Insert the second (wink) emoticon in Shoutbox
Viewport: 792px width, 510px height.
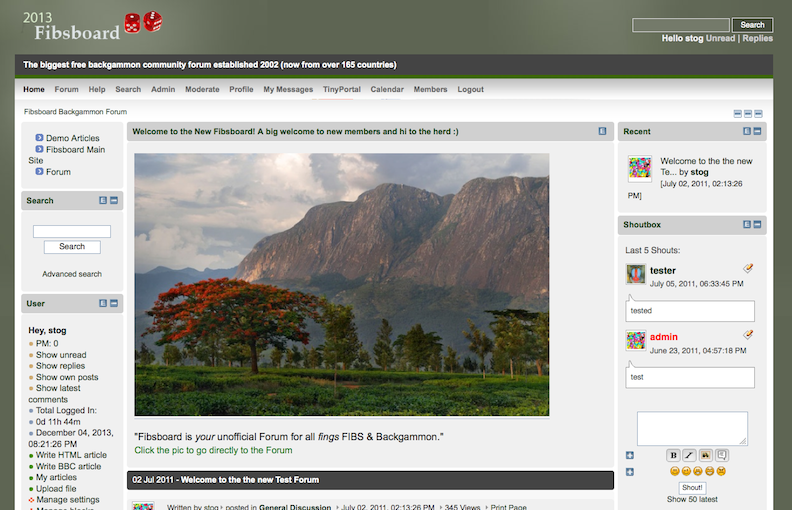[x=686, y=471]
